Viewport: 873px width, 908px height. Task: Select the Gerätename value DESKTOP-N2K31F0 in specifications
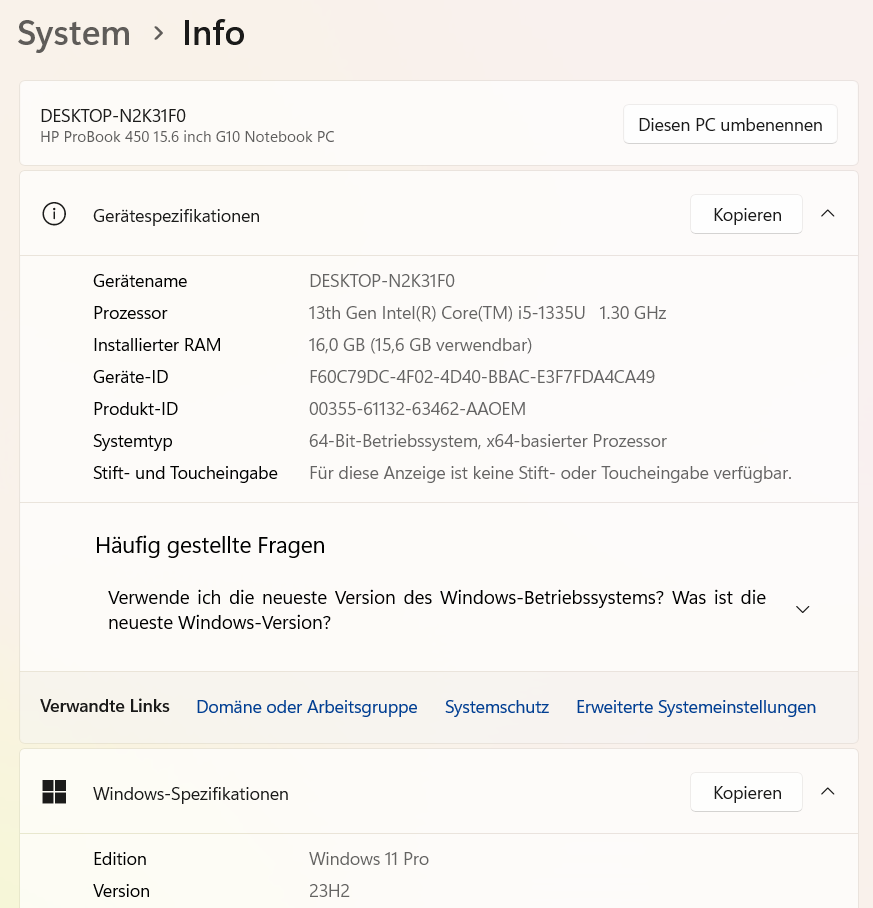[382, 281]
